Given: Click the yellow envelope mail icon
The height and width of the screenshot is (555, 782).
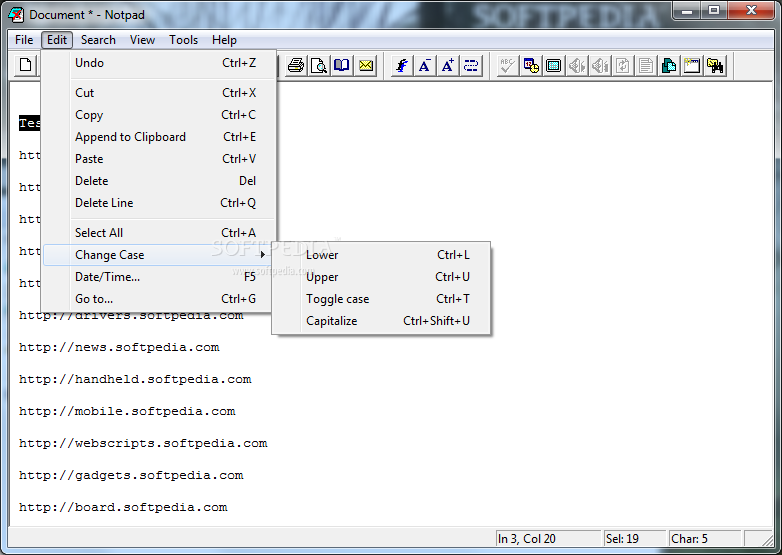Looking at the screenshot, I should [366, 65].
